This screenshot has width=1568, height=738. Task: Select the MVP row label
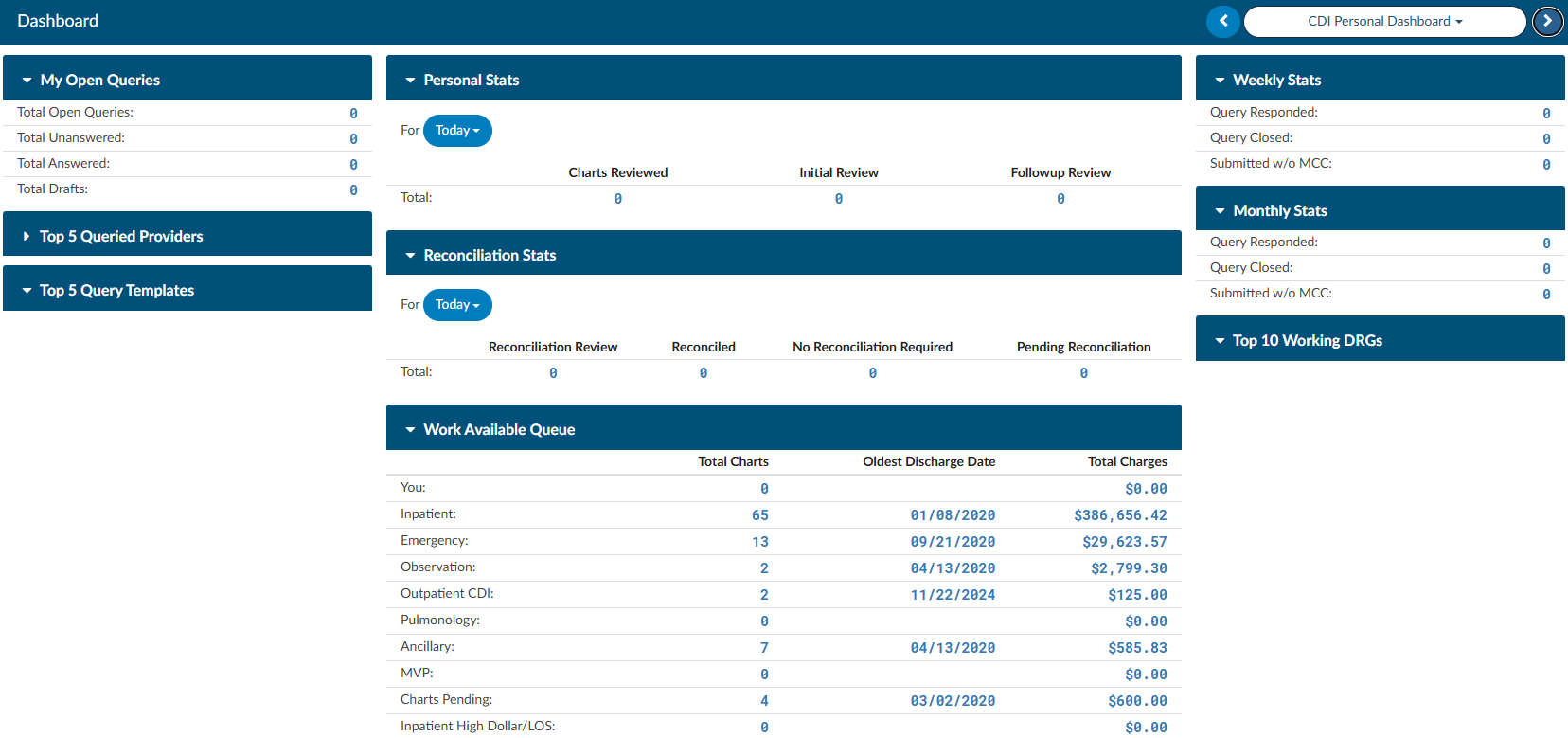tap(417, 673)
